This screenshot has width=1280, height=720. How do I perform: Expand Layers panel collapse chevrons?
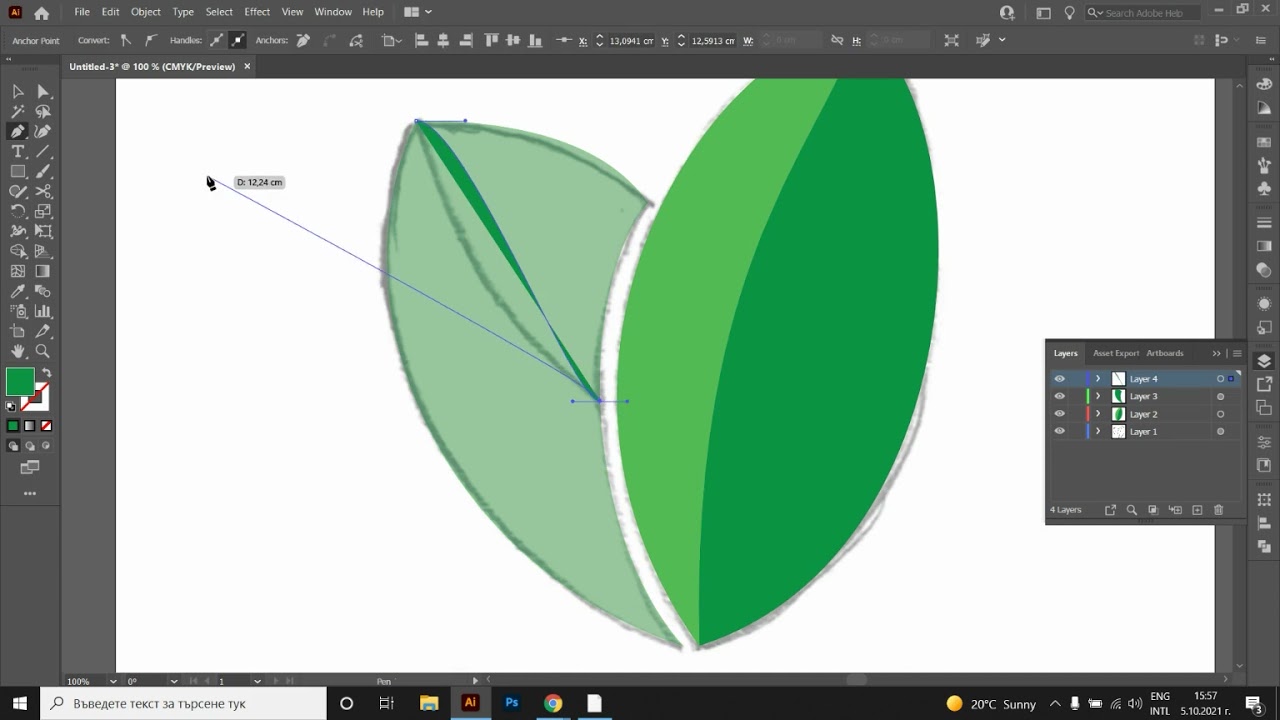(x=1216, y=353)
